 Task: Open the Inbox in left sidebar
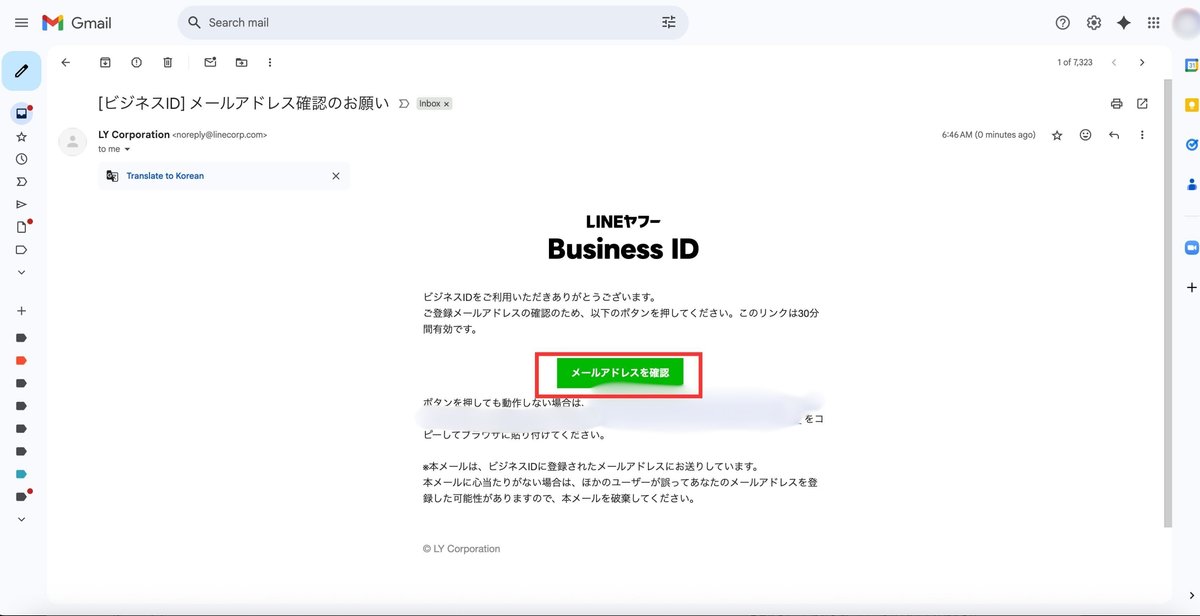[x=21, y=113]
